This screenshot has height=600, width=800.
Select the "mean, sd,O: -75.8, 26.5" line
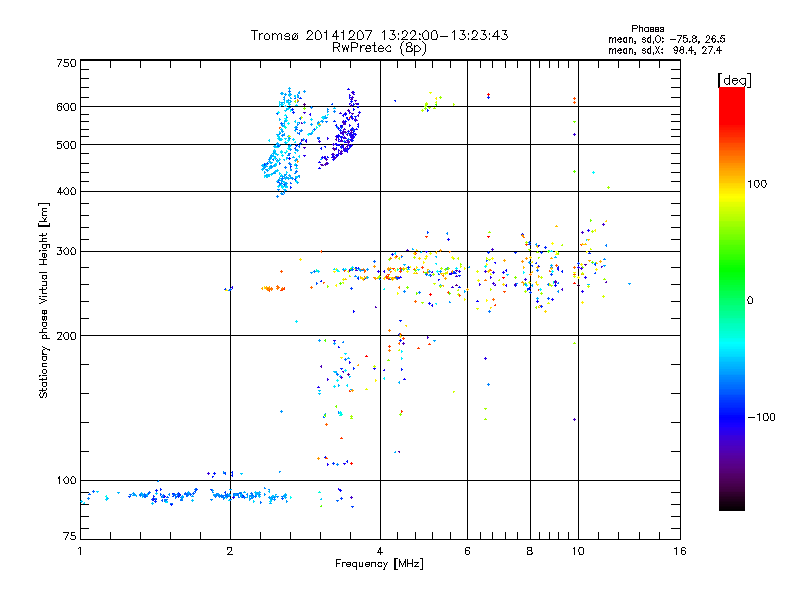[x=667, y=39]
